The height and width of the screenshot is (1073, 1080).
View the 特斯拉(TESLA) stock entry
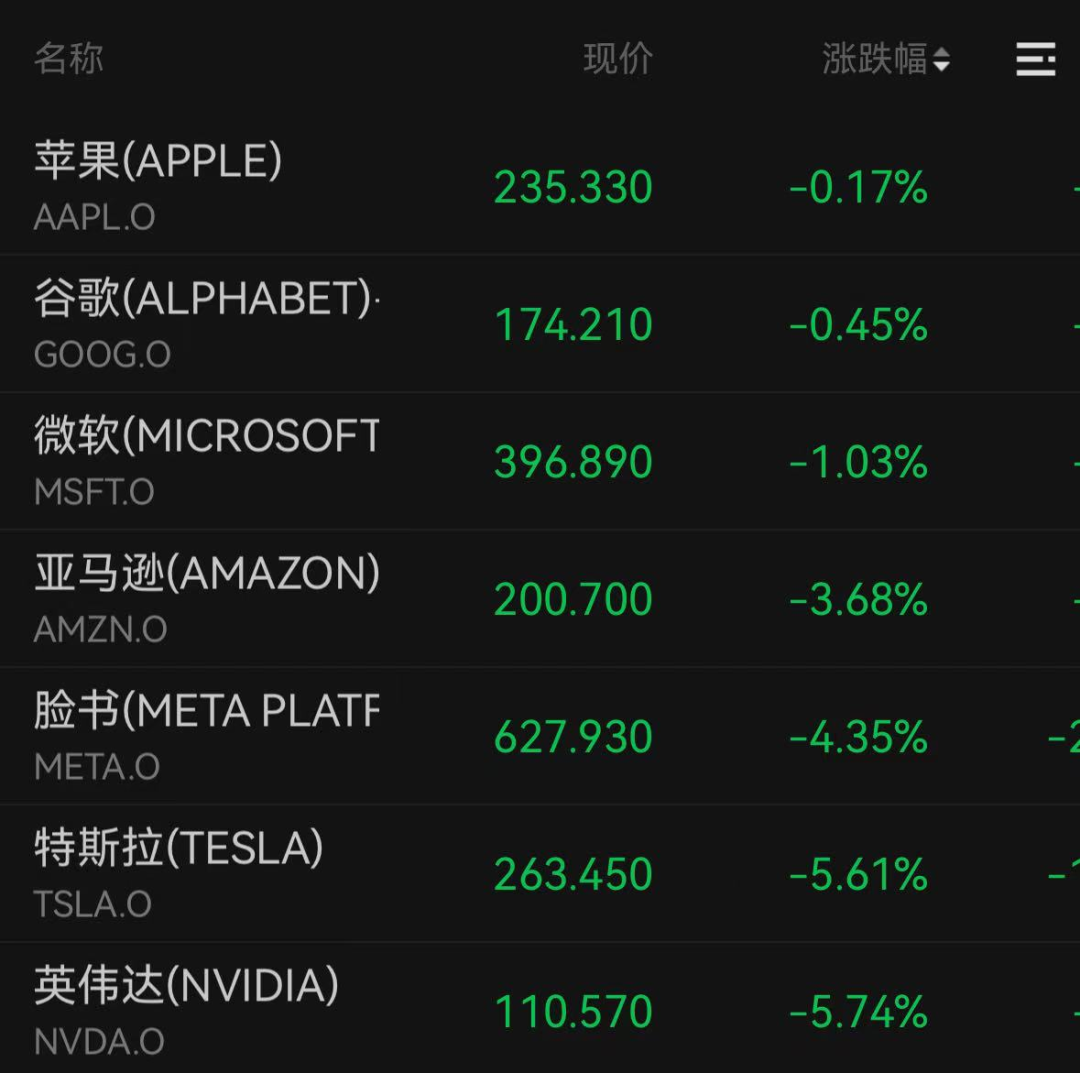click(179, 849)
